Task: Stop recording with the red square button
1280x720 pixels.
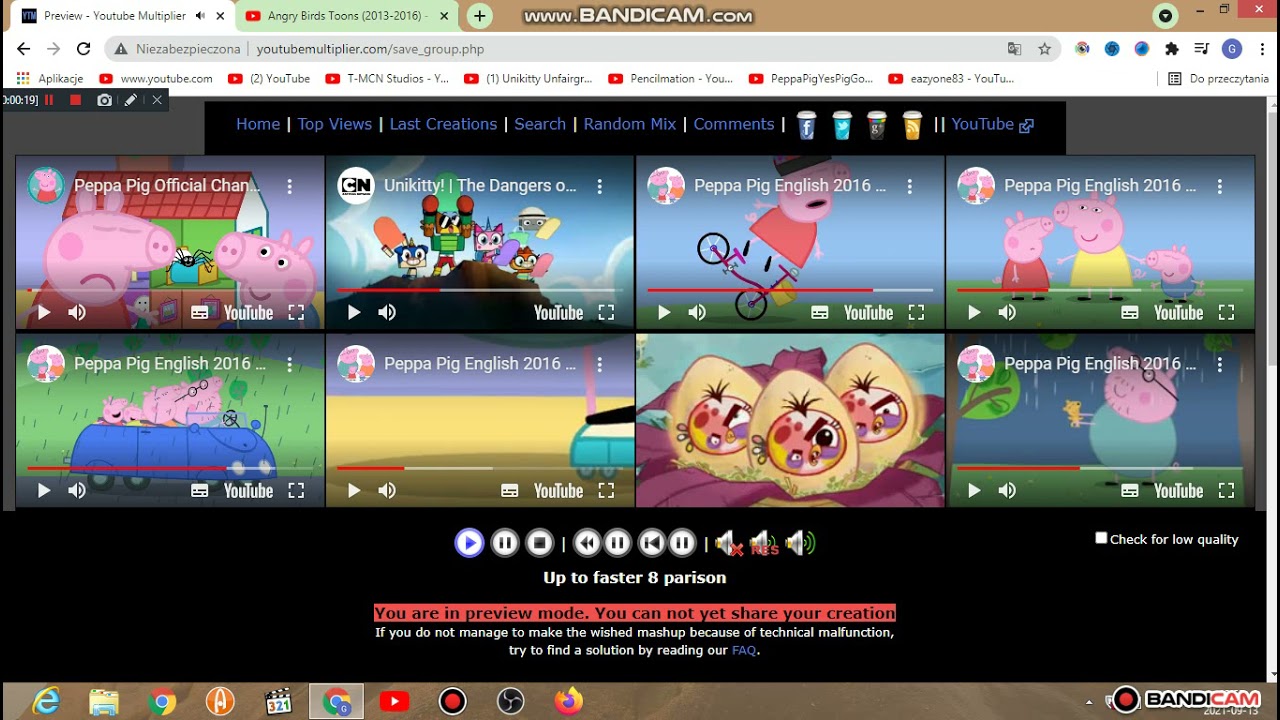Action: point(75,100)
